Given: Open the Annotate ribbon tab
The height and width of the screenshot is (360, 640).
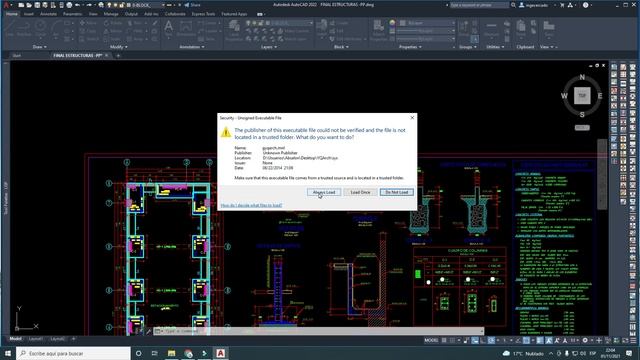Looking at the screenshot, I should pos(48,14).
